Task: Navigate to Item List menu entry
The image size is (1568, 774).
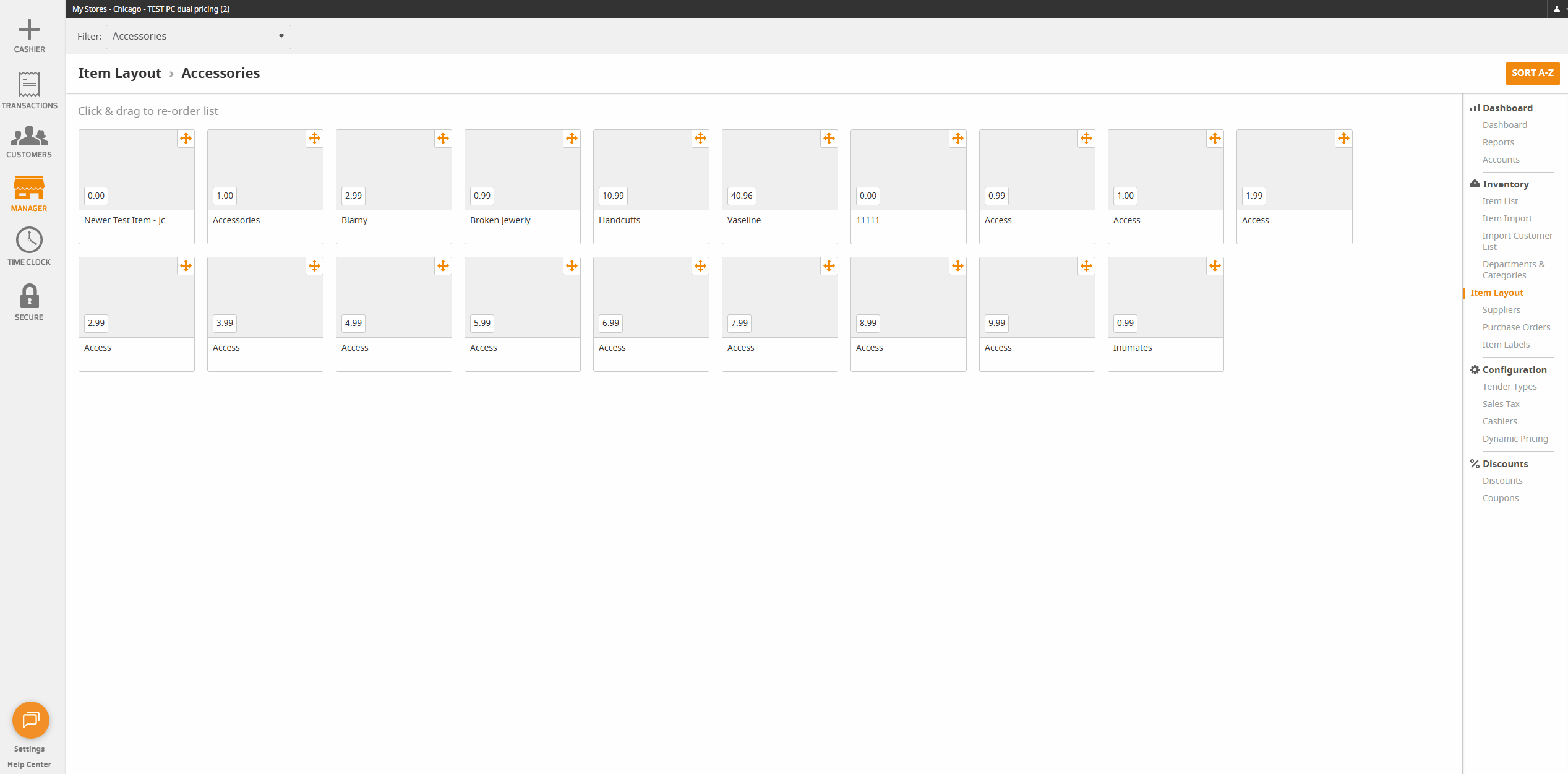Action: coord(1500,201)
